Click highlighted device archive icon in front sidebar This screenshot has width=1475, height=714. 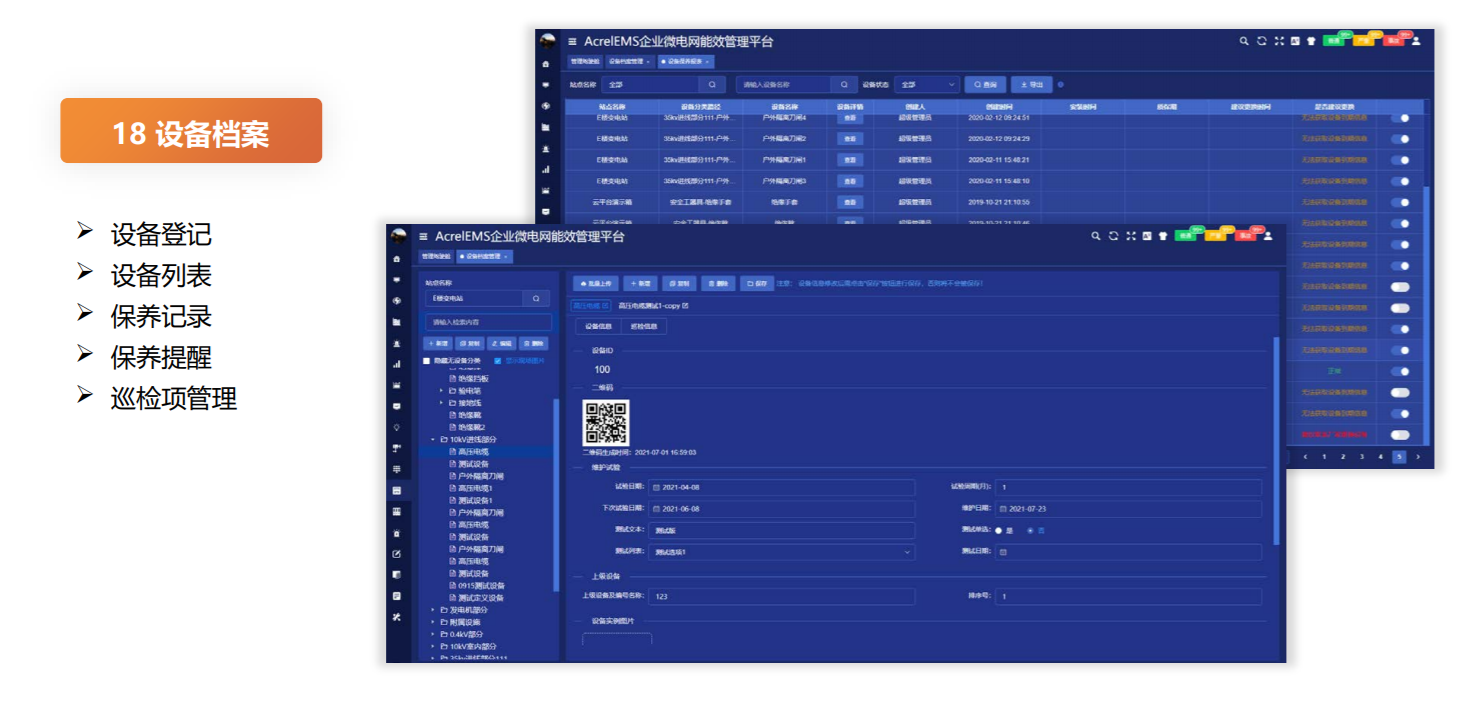[x=397, y=491]
